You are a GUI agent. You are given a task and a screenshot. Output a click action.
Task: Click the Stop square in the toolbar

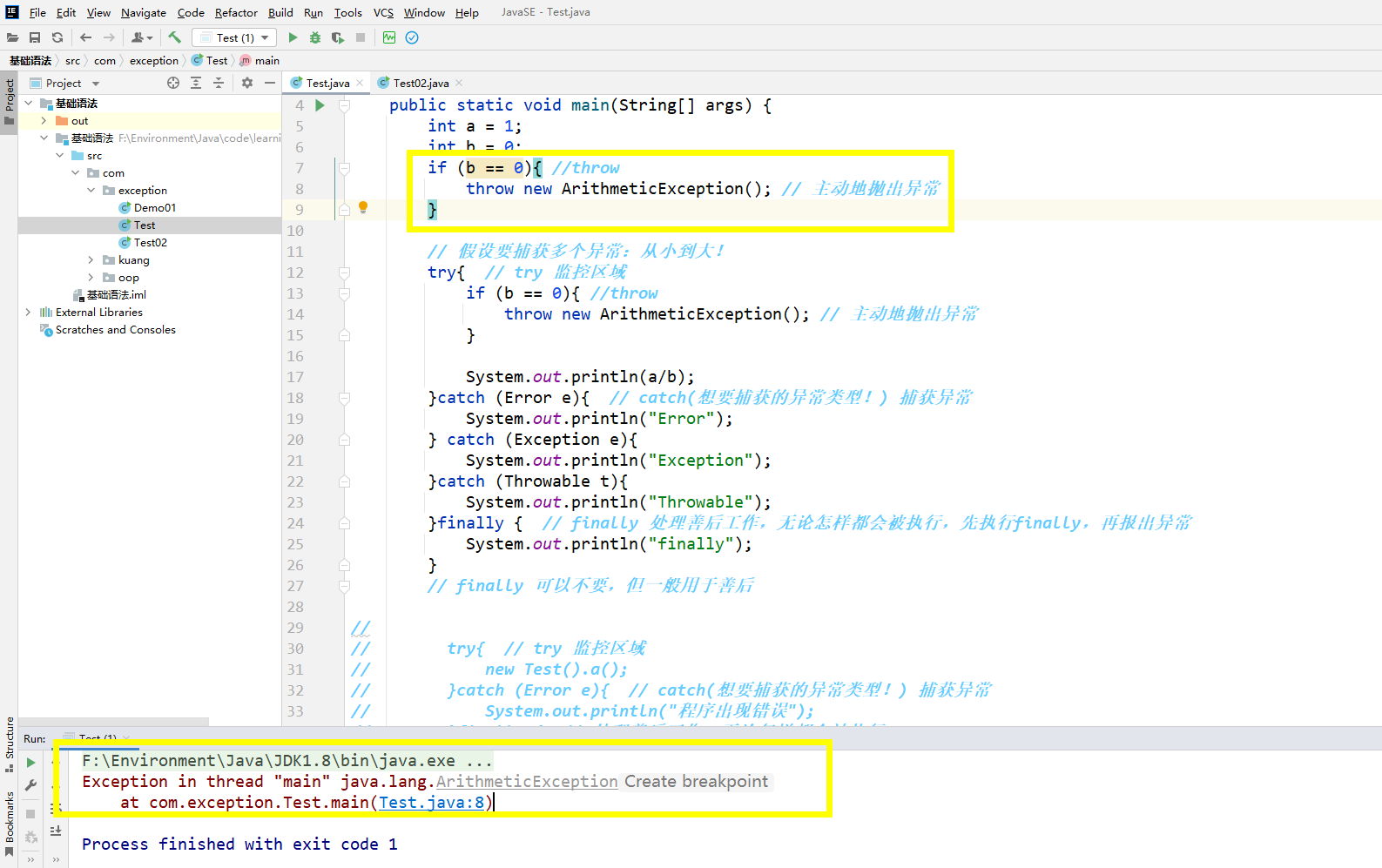coord(361,37)
